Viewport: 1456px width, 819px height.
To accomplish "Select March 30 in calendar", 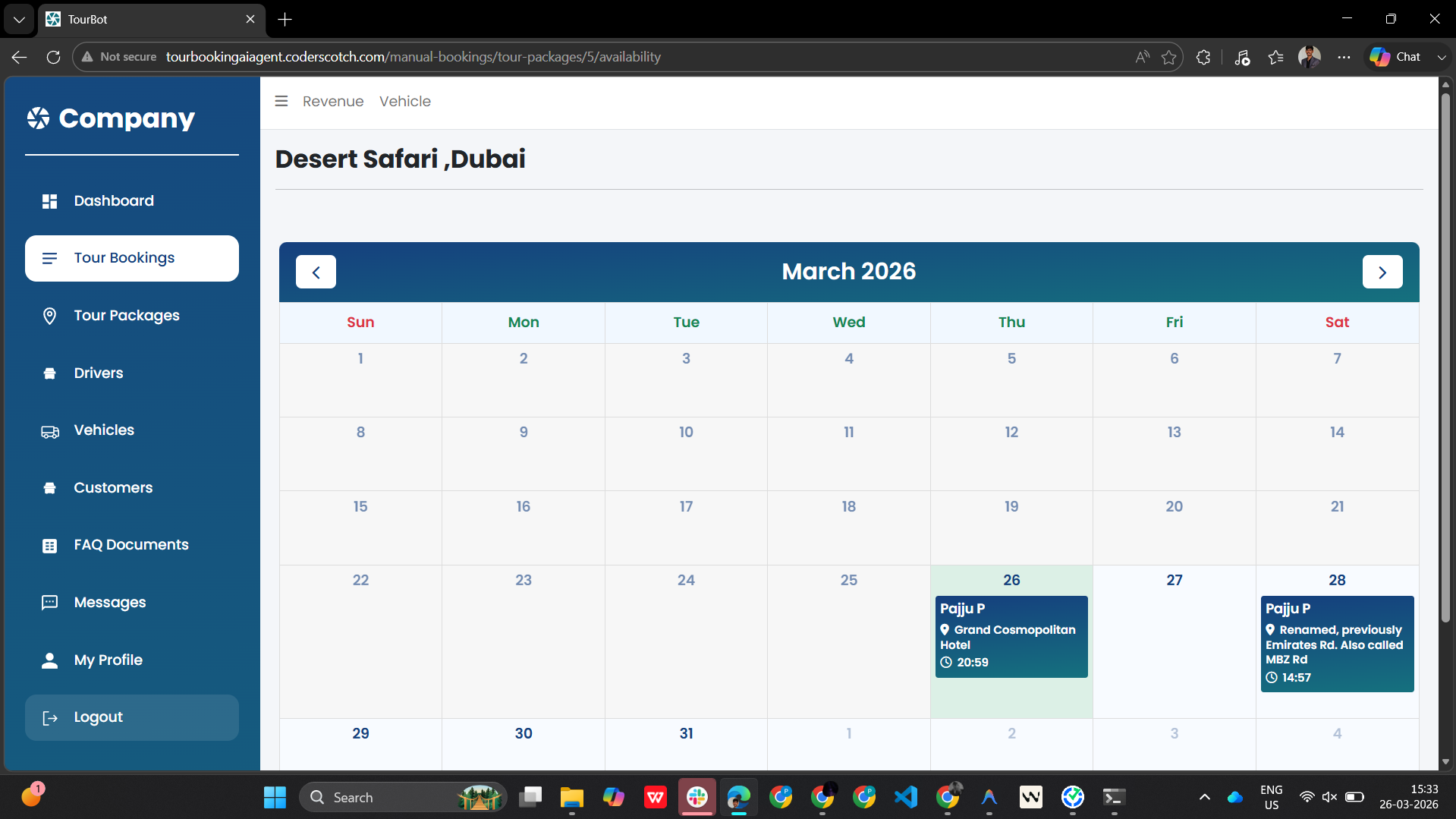I will tap(524, 744).
